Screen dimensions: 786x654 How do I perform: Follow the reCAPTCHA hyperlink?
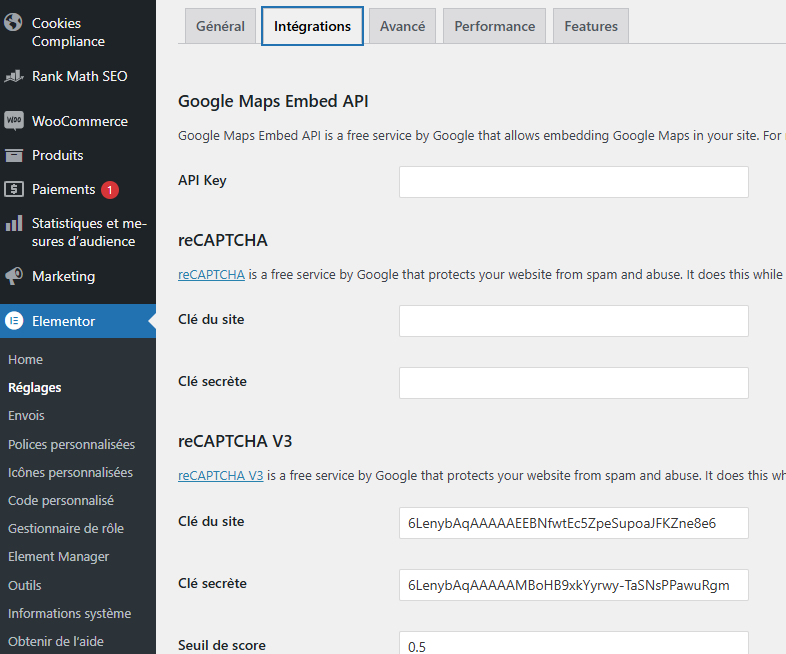click(x=211, y=274)
